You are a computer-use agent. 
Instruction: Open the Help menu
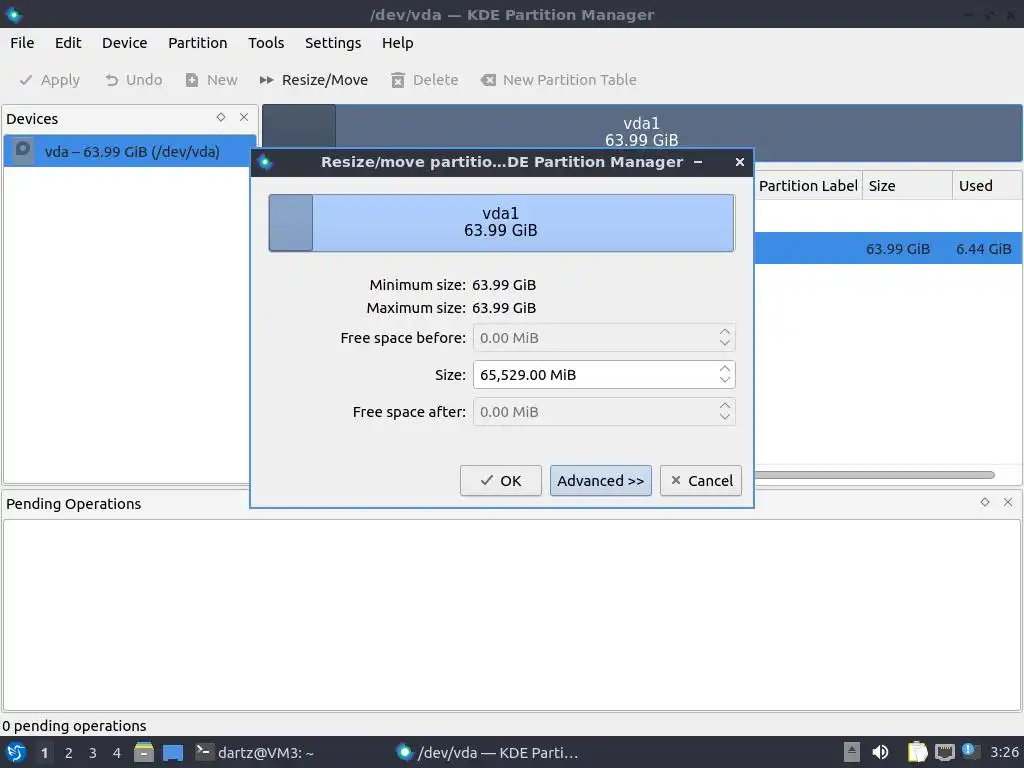click(397, 43)
